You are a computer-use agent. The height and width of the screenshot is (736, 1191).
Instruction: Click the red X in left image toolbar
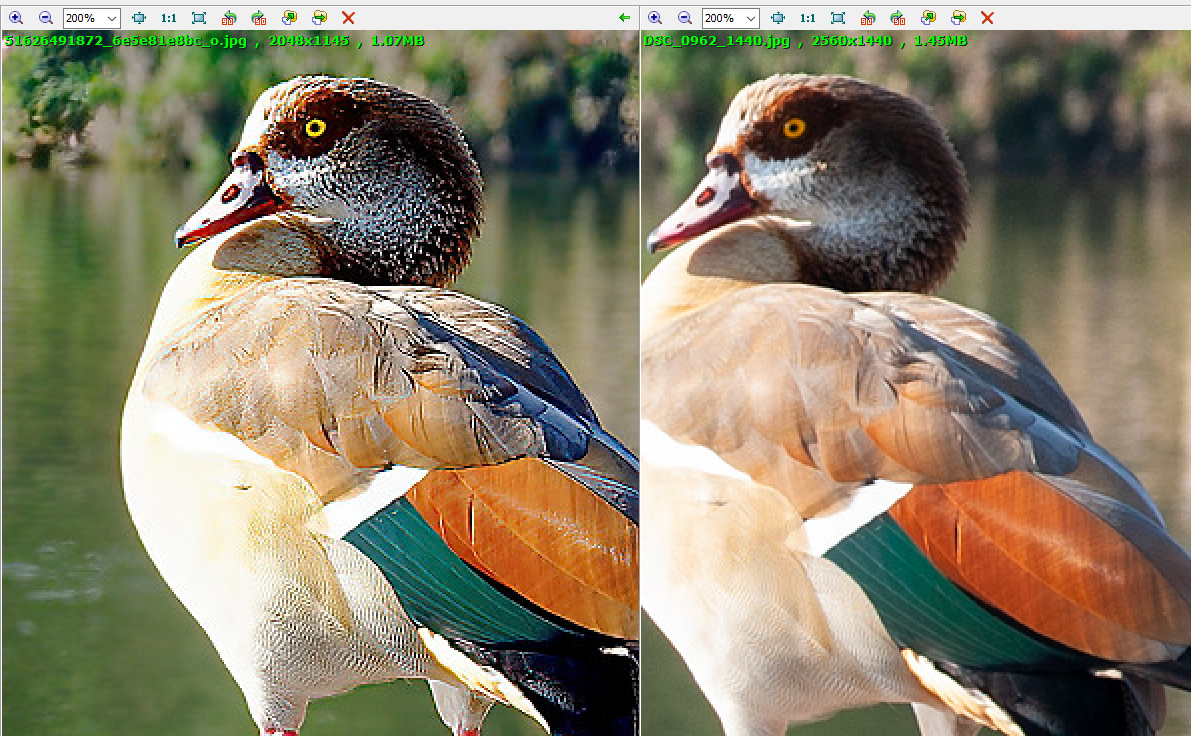348,18
